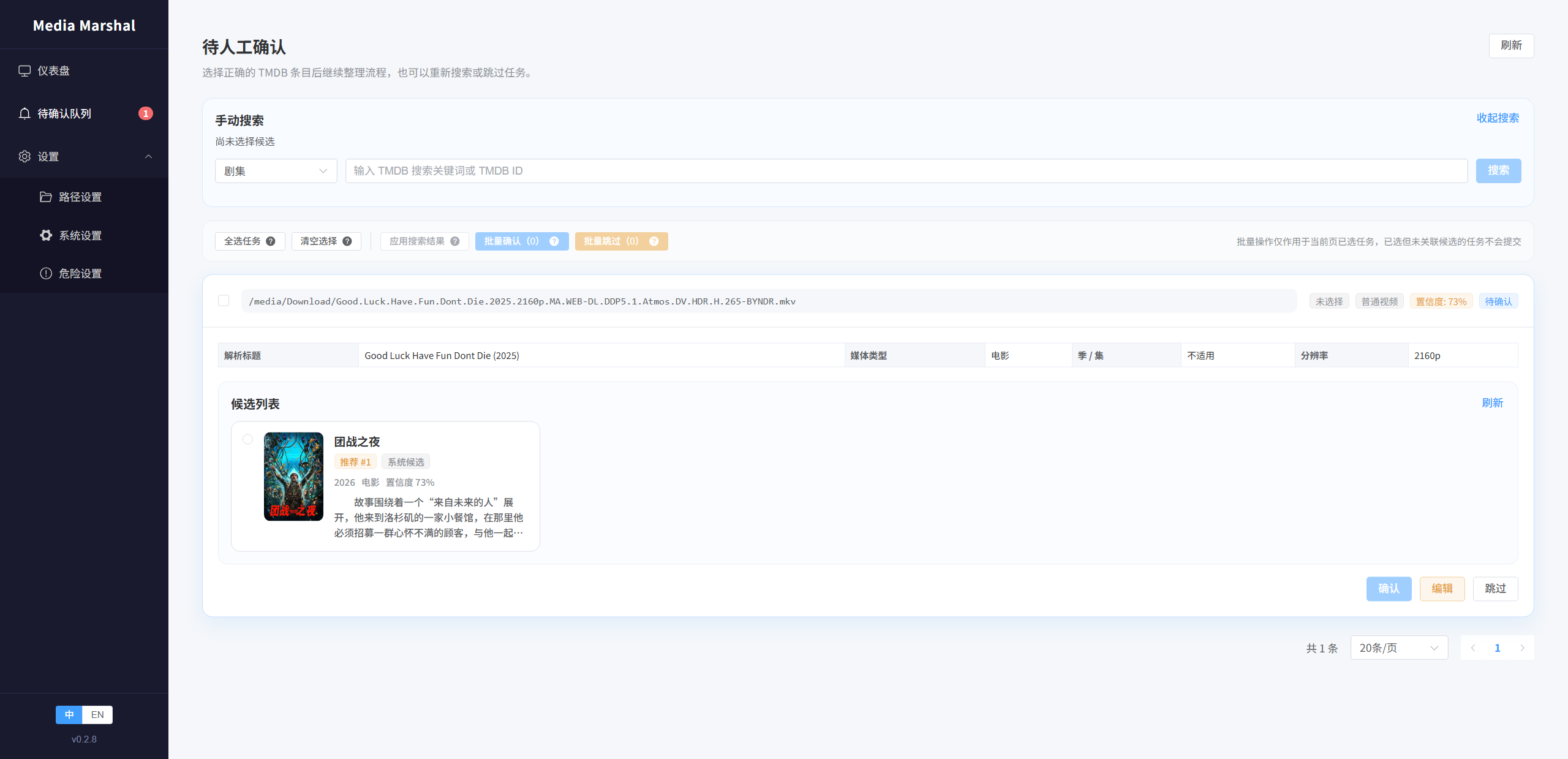Click the 不适用 season/episode cell
The height and width of the screenshot is (759, 1568).
coord(1237,355)
